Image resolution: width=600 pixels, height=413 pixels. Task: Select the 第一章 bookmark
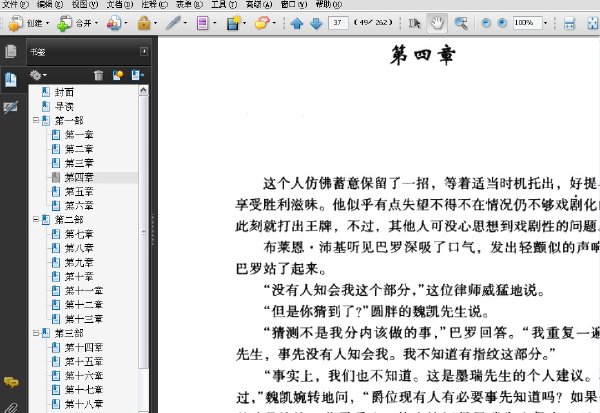pos(79,135)
